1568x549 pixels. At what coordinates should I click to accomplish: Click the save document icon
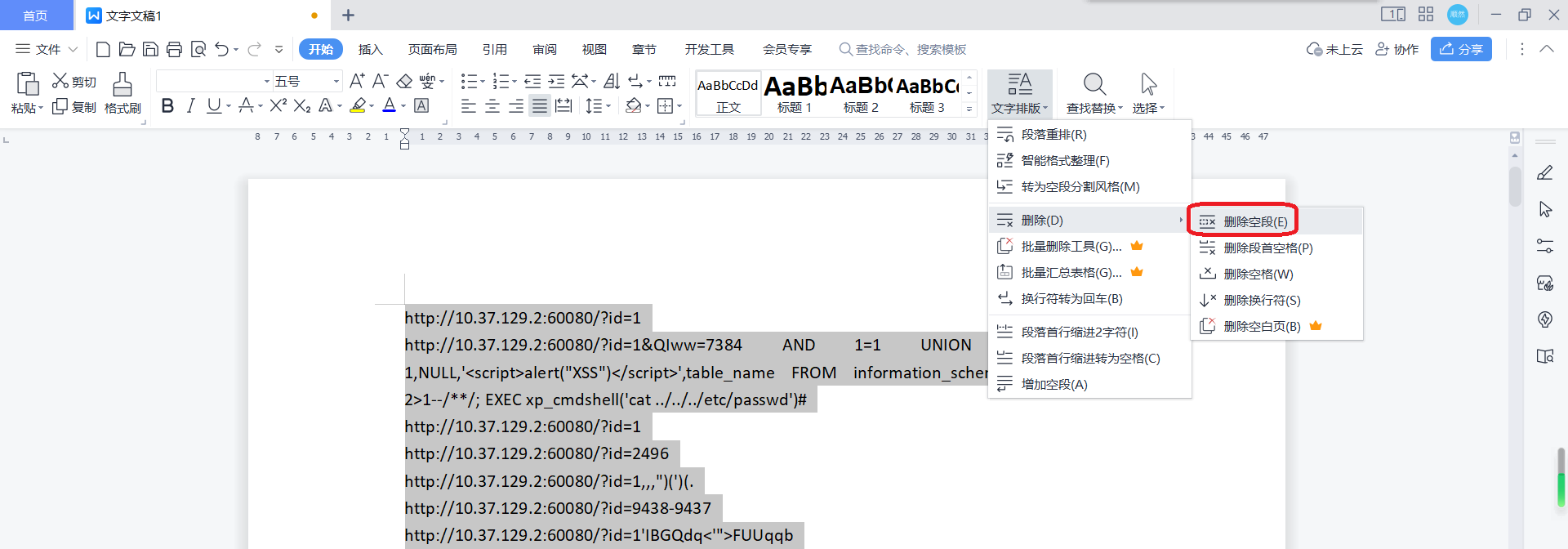[150, 50]
